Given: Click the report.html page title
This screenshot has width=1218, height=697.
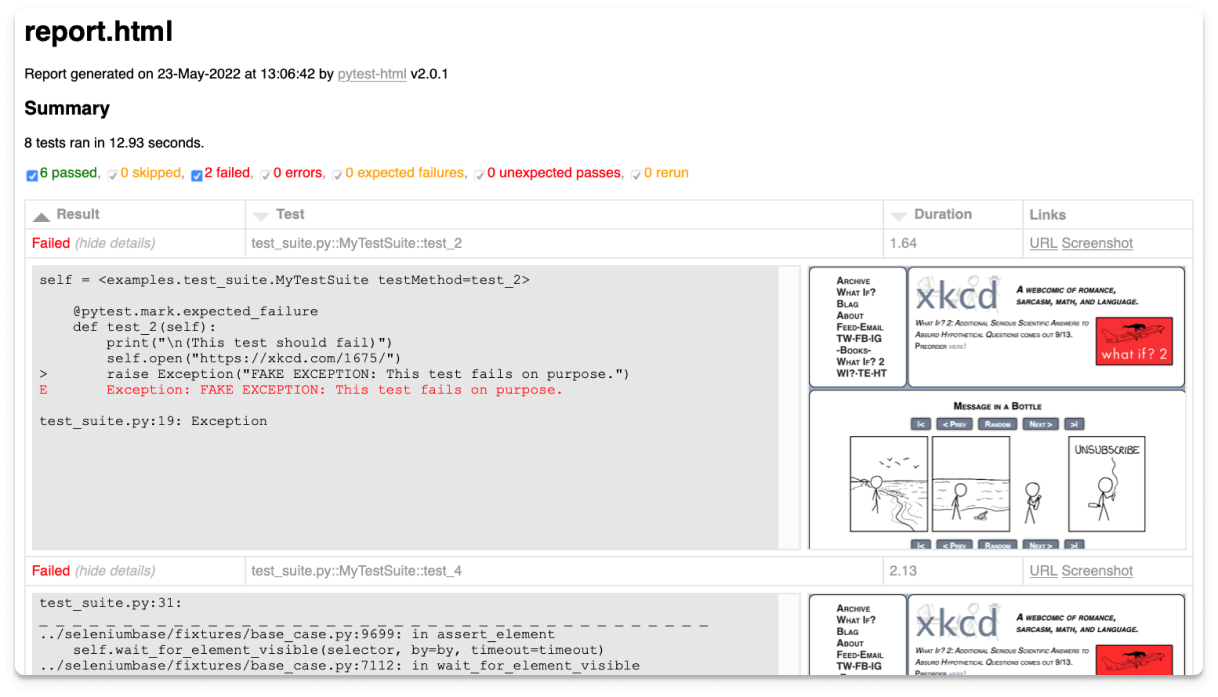Looking at the screenshot, I should click(98, 32).
